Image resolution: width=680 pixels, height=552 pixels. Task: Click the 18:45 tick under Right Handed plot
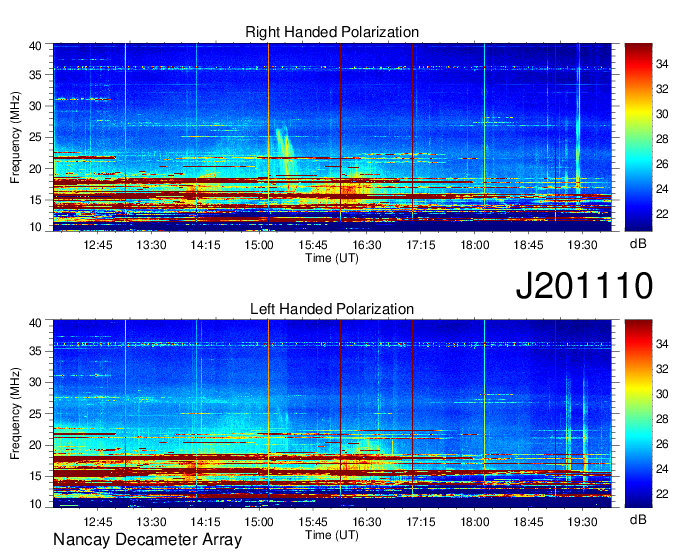click(529, 245)
